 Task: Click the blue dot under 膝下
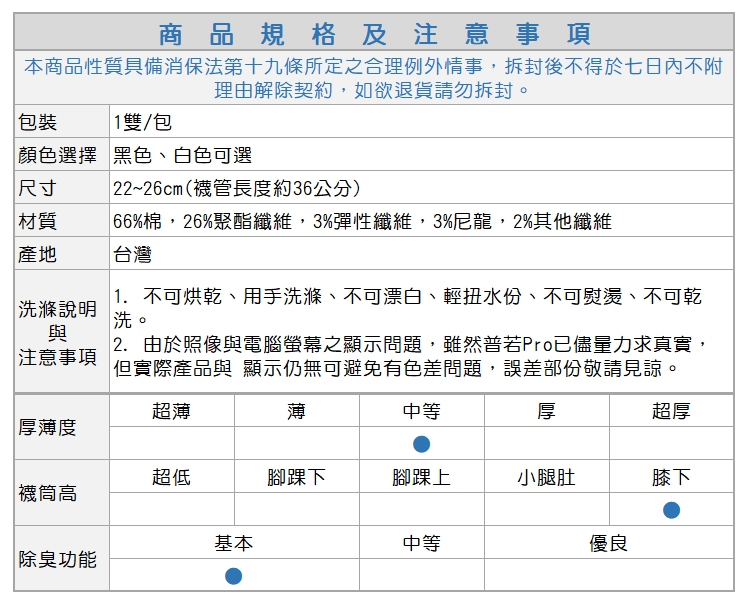point(671,510)
